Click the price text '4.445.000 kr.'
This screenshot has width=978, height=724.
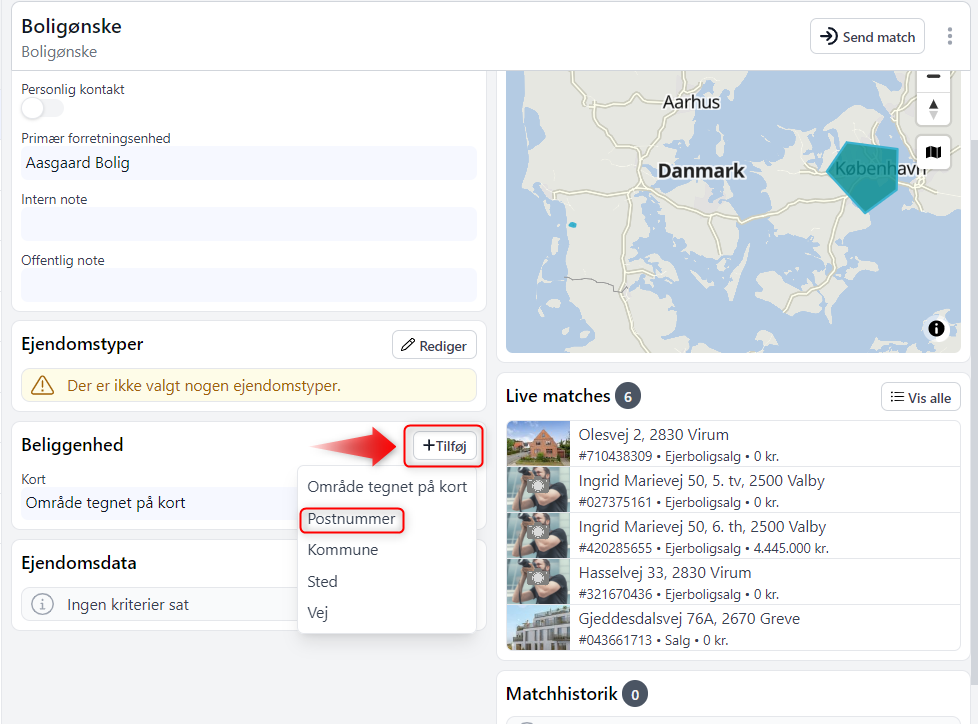pos(791,549)
